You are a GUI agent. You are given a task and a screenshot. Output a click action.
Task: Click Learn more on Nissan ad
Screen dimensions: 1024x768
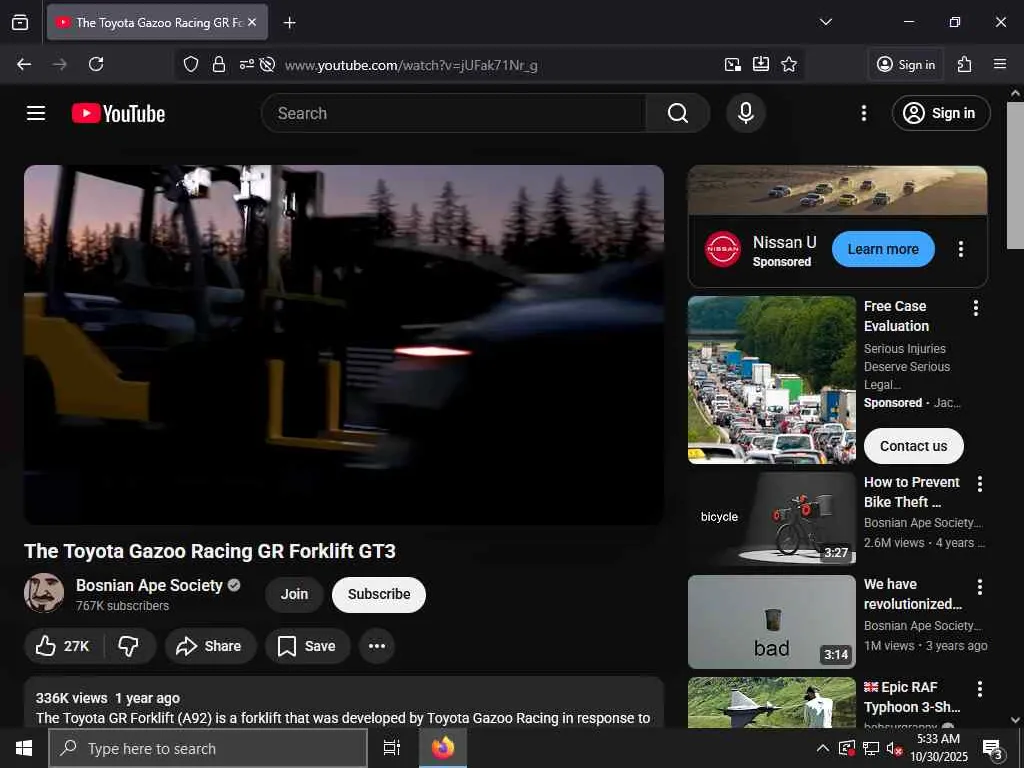tap(883, 249)
